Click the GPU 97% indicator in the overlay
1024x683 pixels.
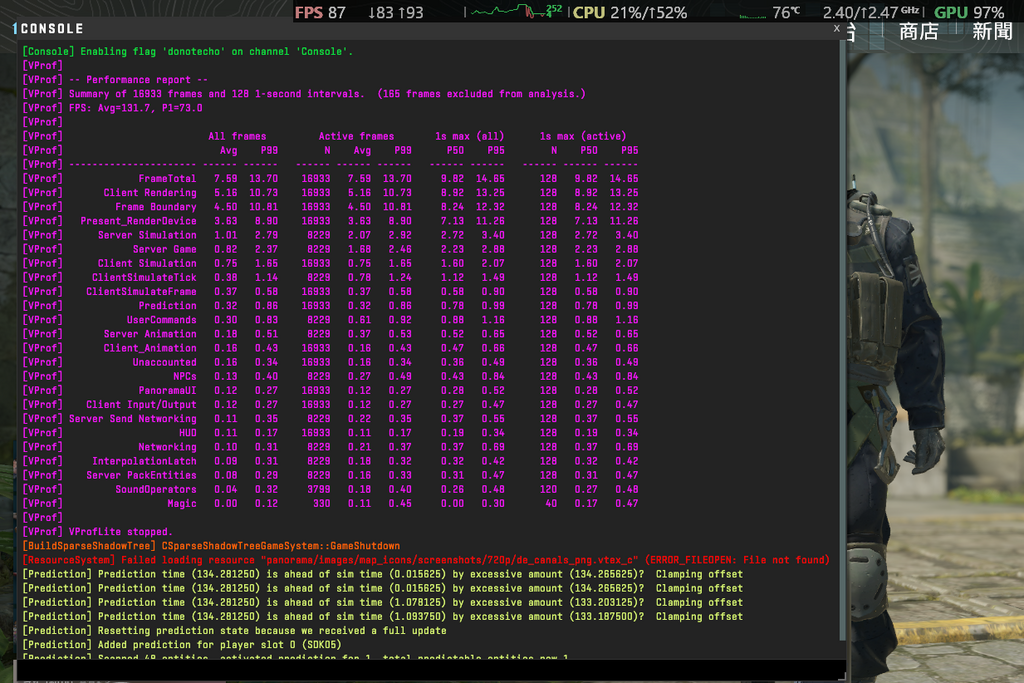pyautogui.click(x=970, y=11)
